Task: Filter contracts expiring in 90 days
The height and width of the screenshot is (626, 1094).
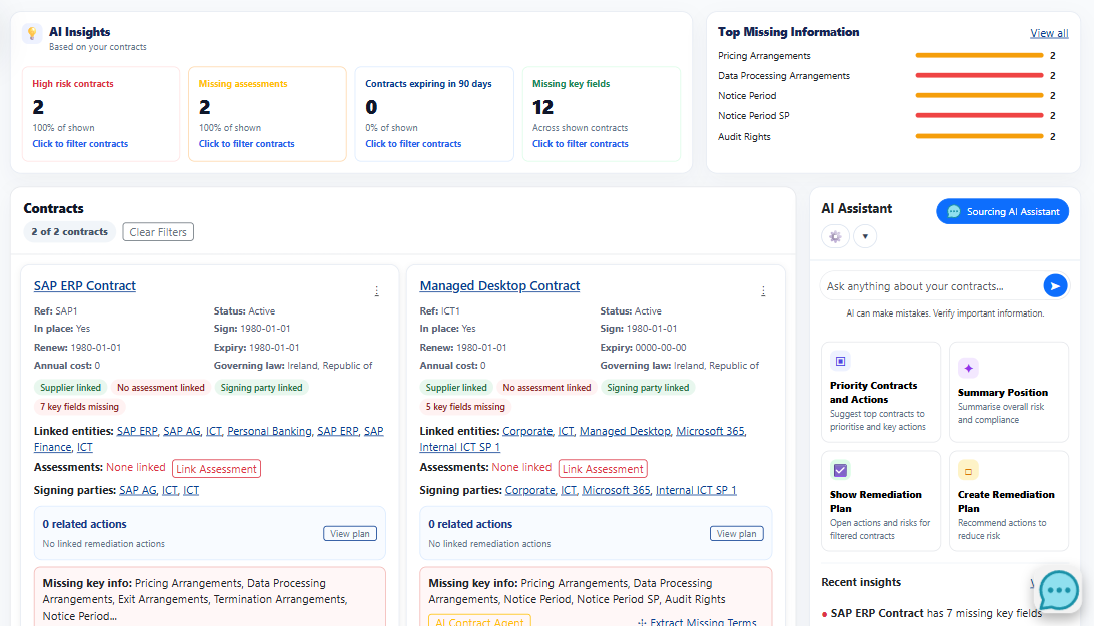Action: [413, 144]
